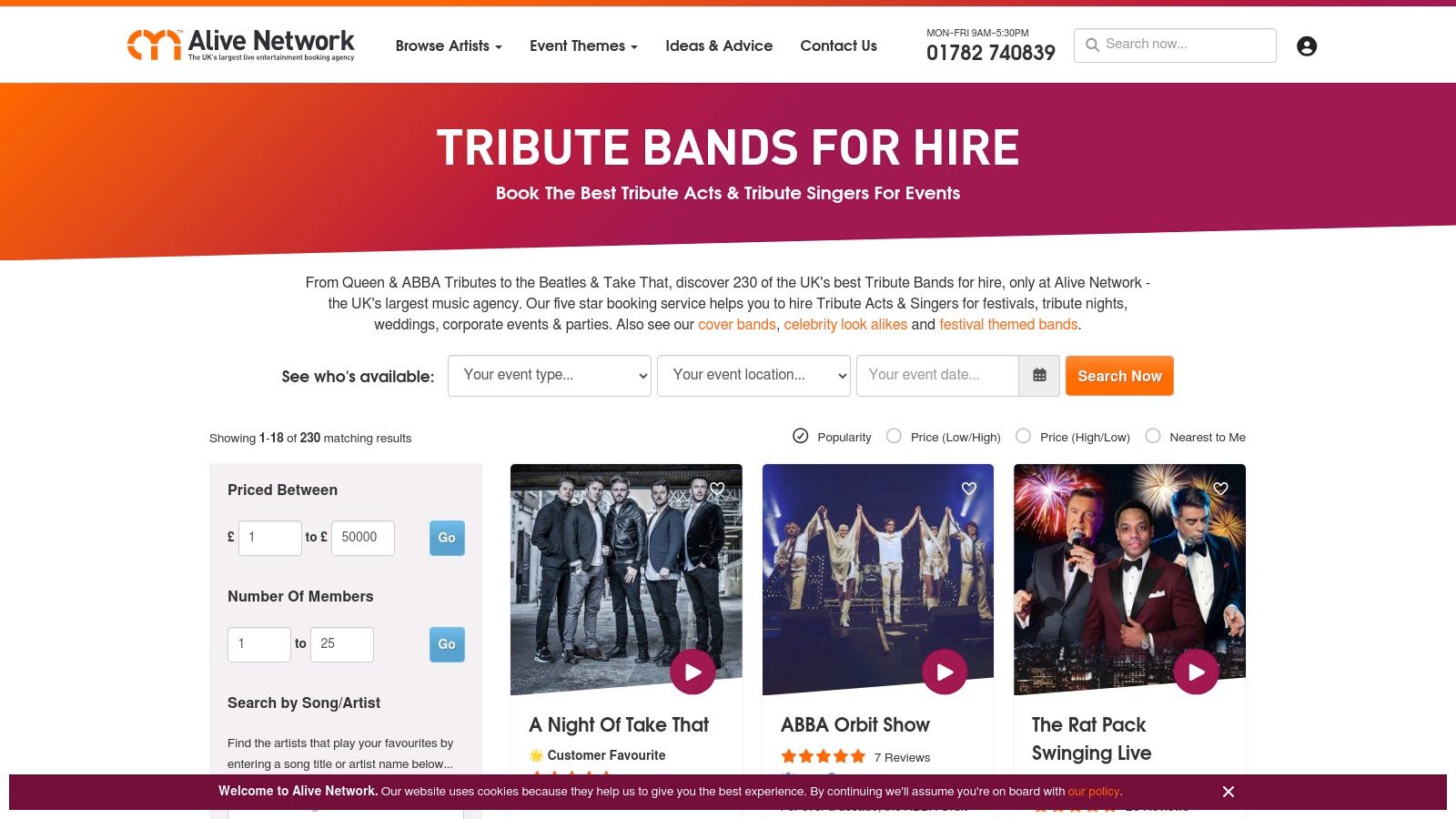The image size is (1456, 819).
Task: Play The Rat Pack Swinging Live video
Action: (1196, 672)
